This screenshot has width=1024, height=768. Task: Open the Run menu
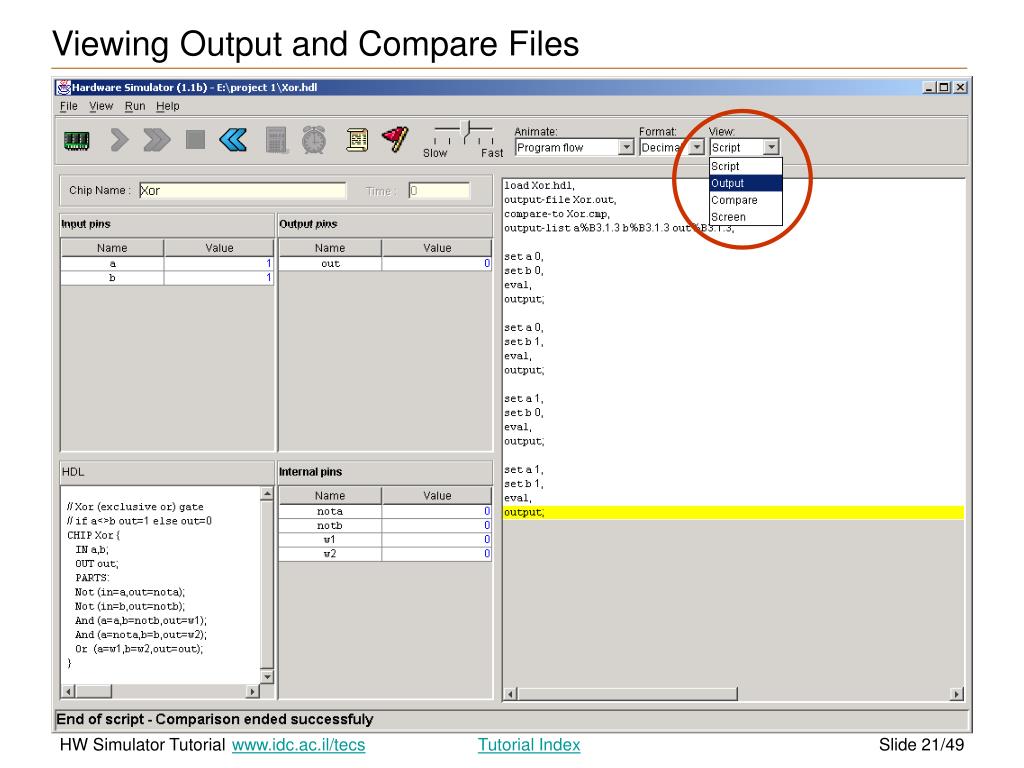(x=135, y=106)
